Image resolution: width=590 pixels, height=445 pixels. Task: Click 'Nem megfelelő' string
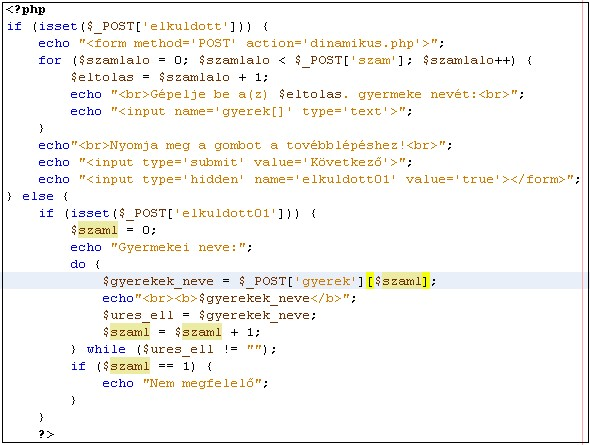202,383
